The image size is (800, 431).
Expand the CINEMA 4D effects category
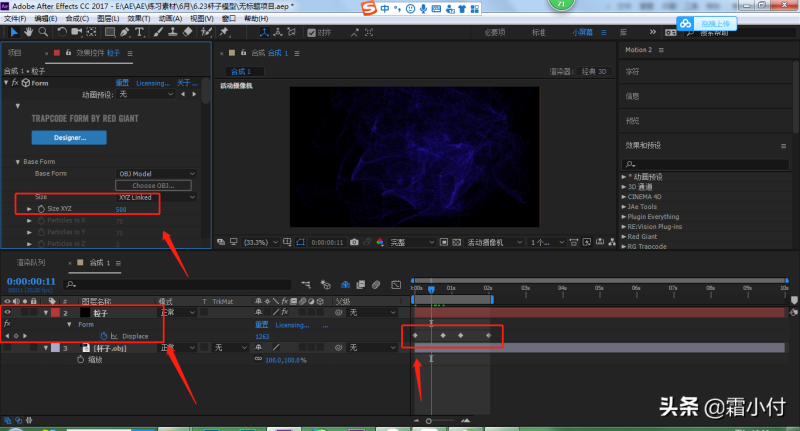pyautogui.click(x=624, y=197)
